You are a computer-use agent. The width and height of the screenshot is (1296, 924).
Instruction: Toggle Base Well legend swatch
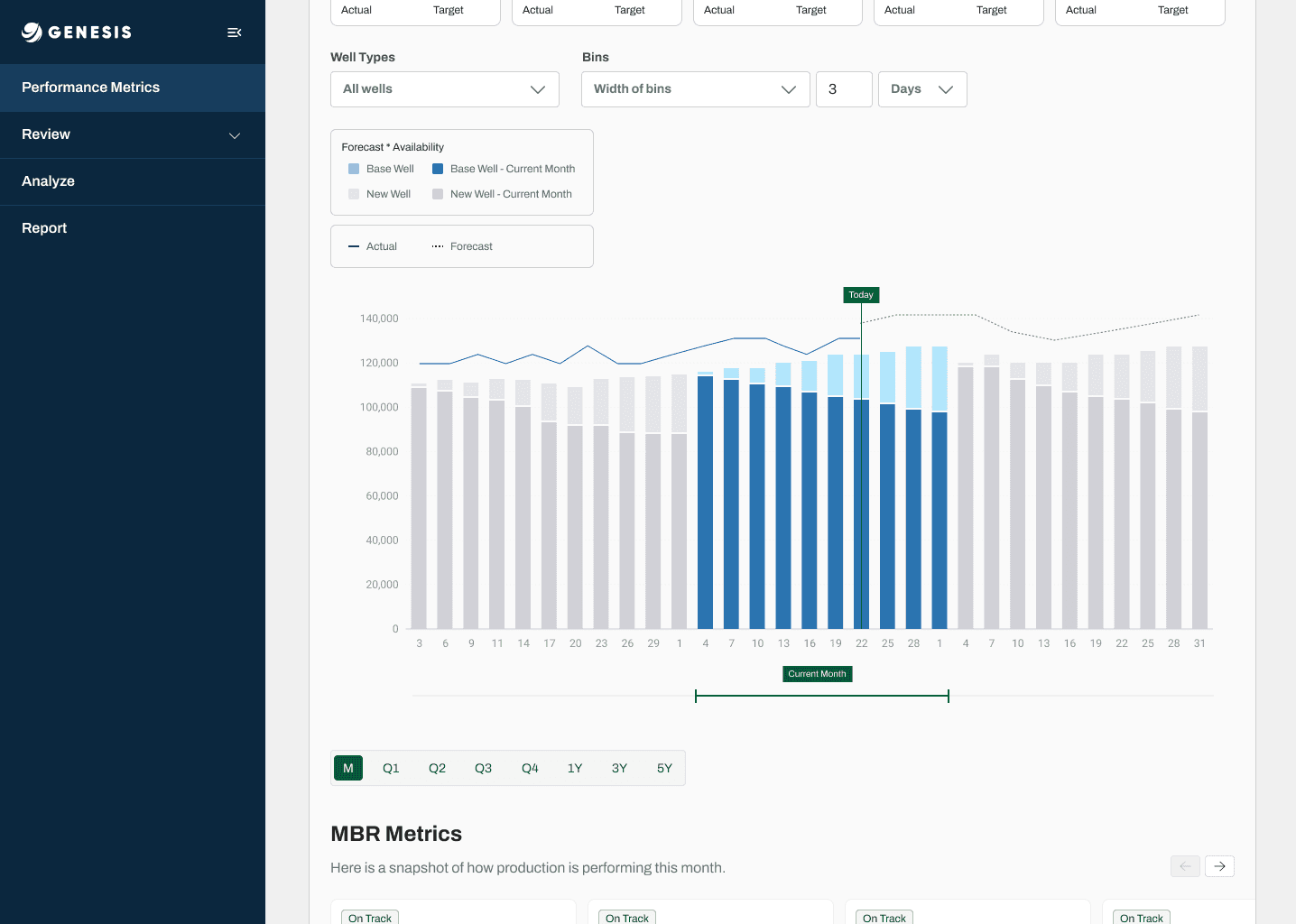(x=354, y=169)
